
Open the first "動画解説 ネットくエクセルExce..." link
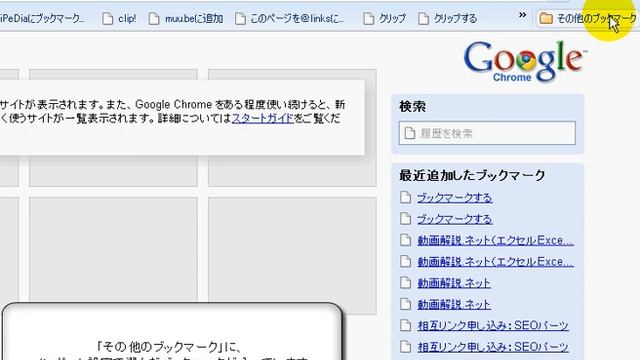(x=496, y=240)
